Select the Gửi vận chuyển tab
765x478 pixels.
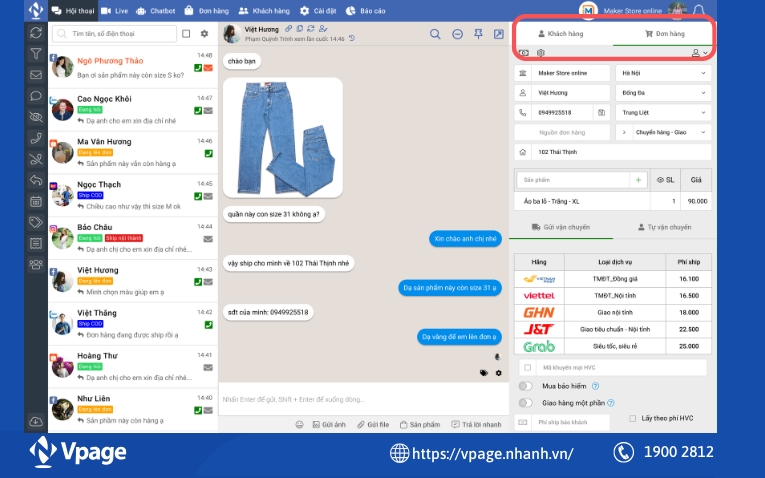tap(561, 227)
